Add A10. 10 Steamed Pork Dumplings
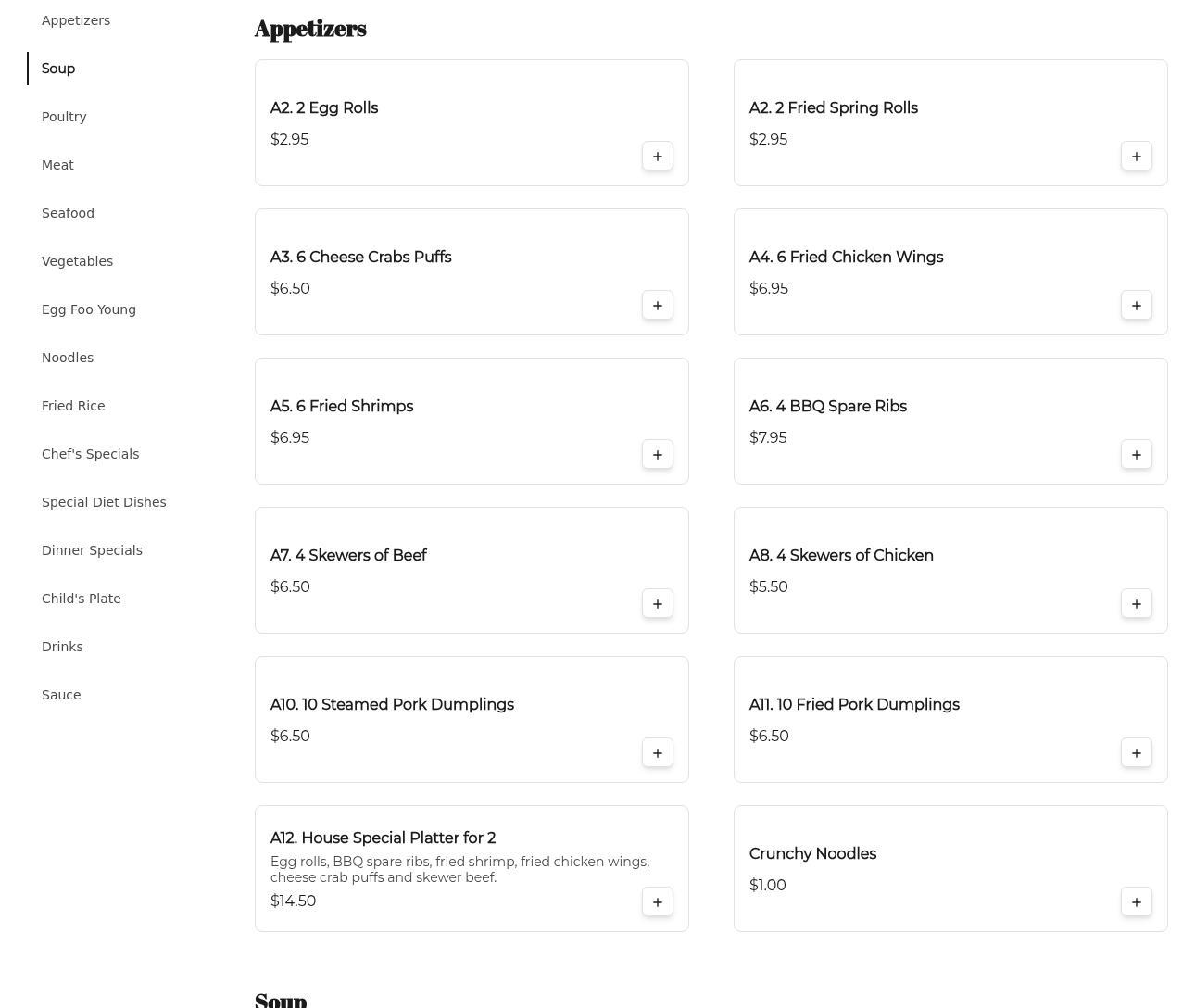 click(x=657, y=753)
